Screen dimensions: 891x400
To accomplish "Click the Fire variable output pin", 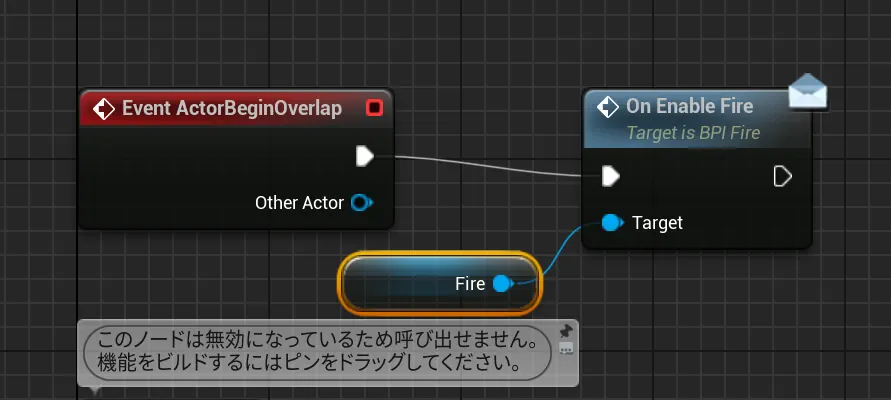I will point(503,284).
